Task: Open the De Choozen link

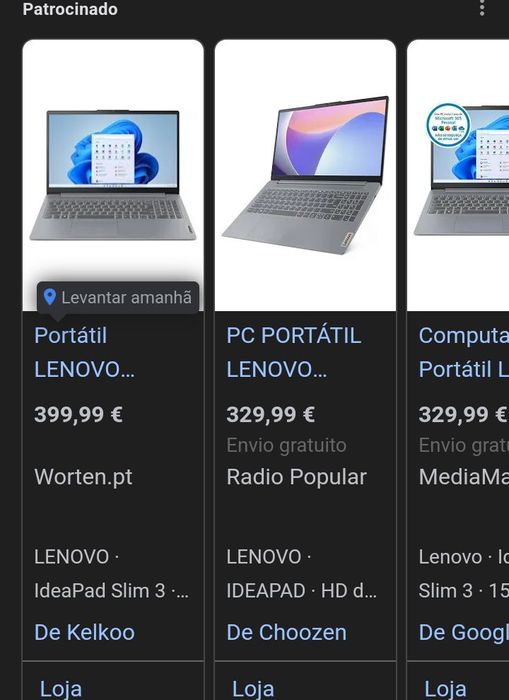Action: (287, 633)
